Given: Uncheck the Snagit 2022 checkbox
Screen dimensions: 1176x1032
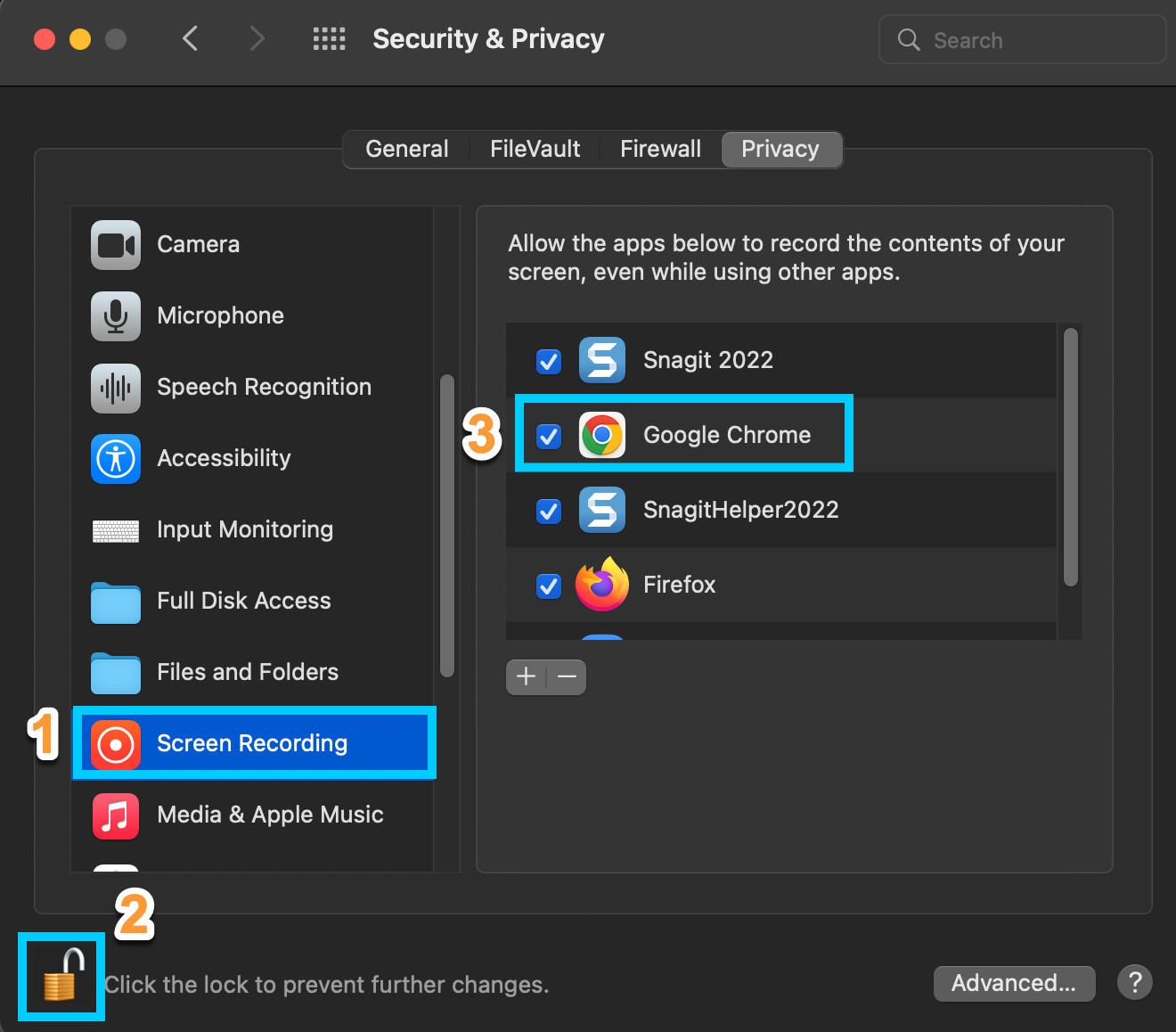Looking at the screenshot, I should tap(549, 361).
